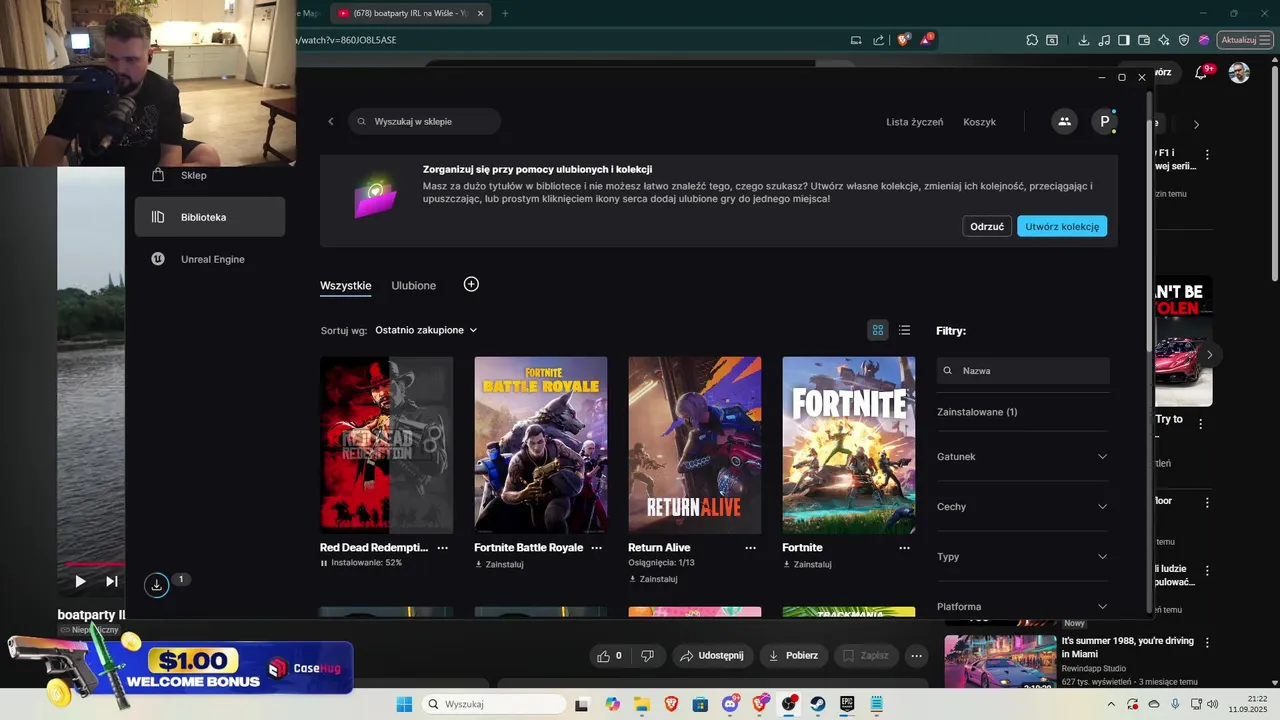Click Zainstaluj under Fortnite Battle Royale
Image resolution: width=1280 pixels, height=720 pixels.
[x=499, y=564]
